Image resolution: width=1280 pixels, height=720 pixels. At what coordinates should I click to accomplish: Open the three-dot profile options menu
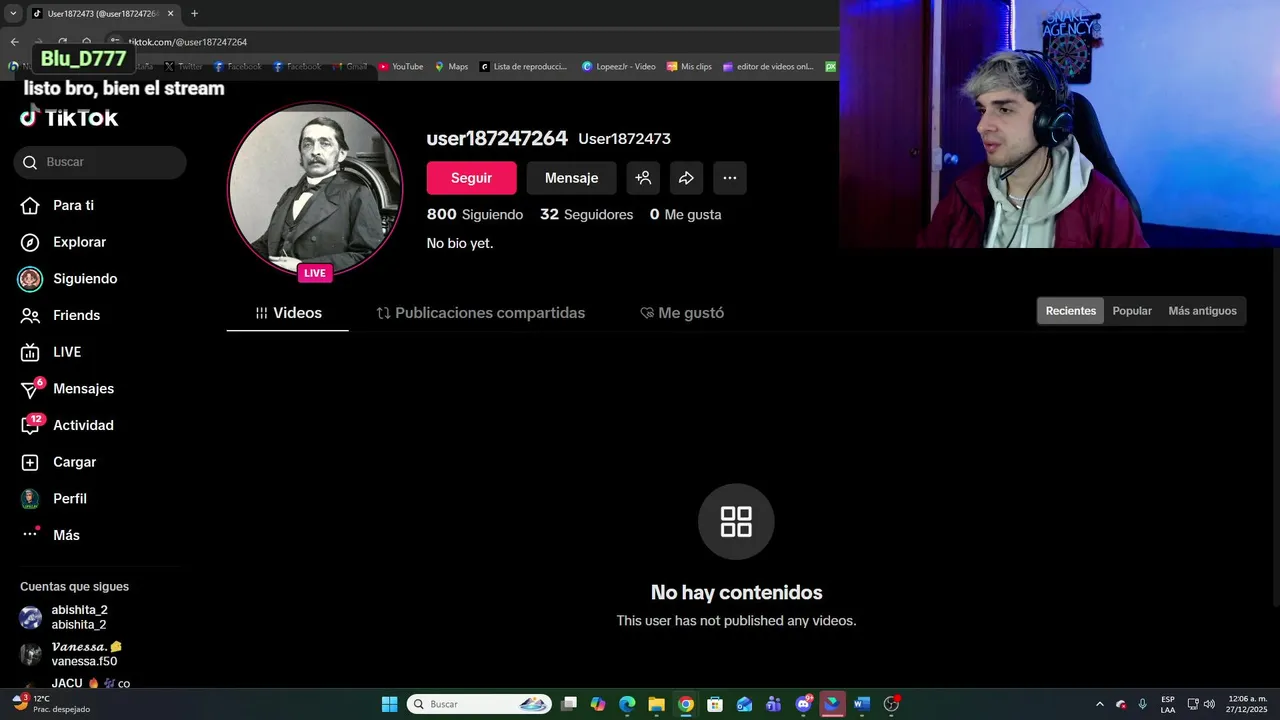coord(730,178)
